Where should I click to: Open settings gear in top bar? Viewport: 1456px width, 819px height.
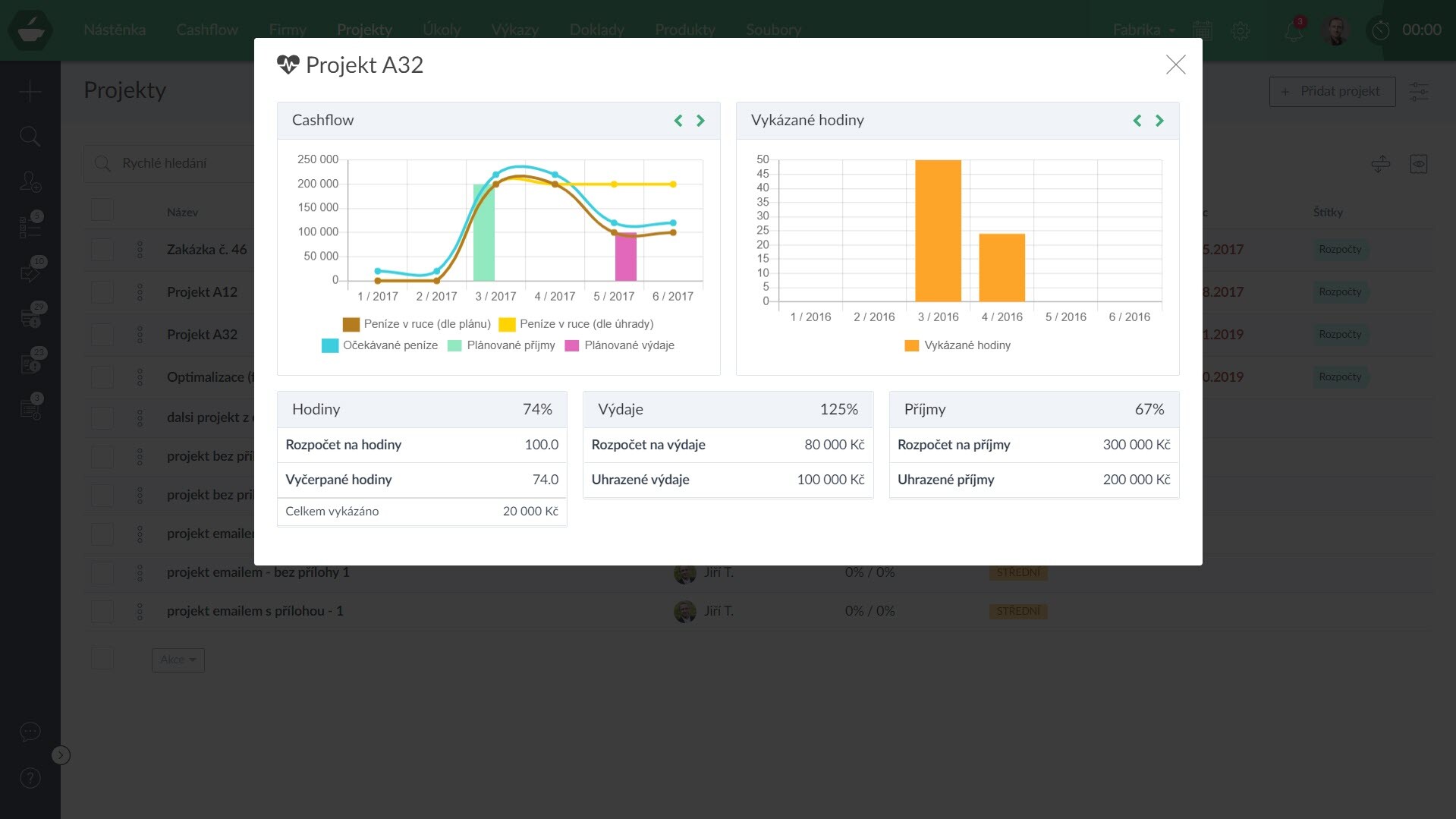1241,30
